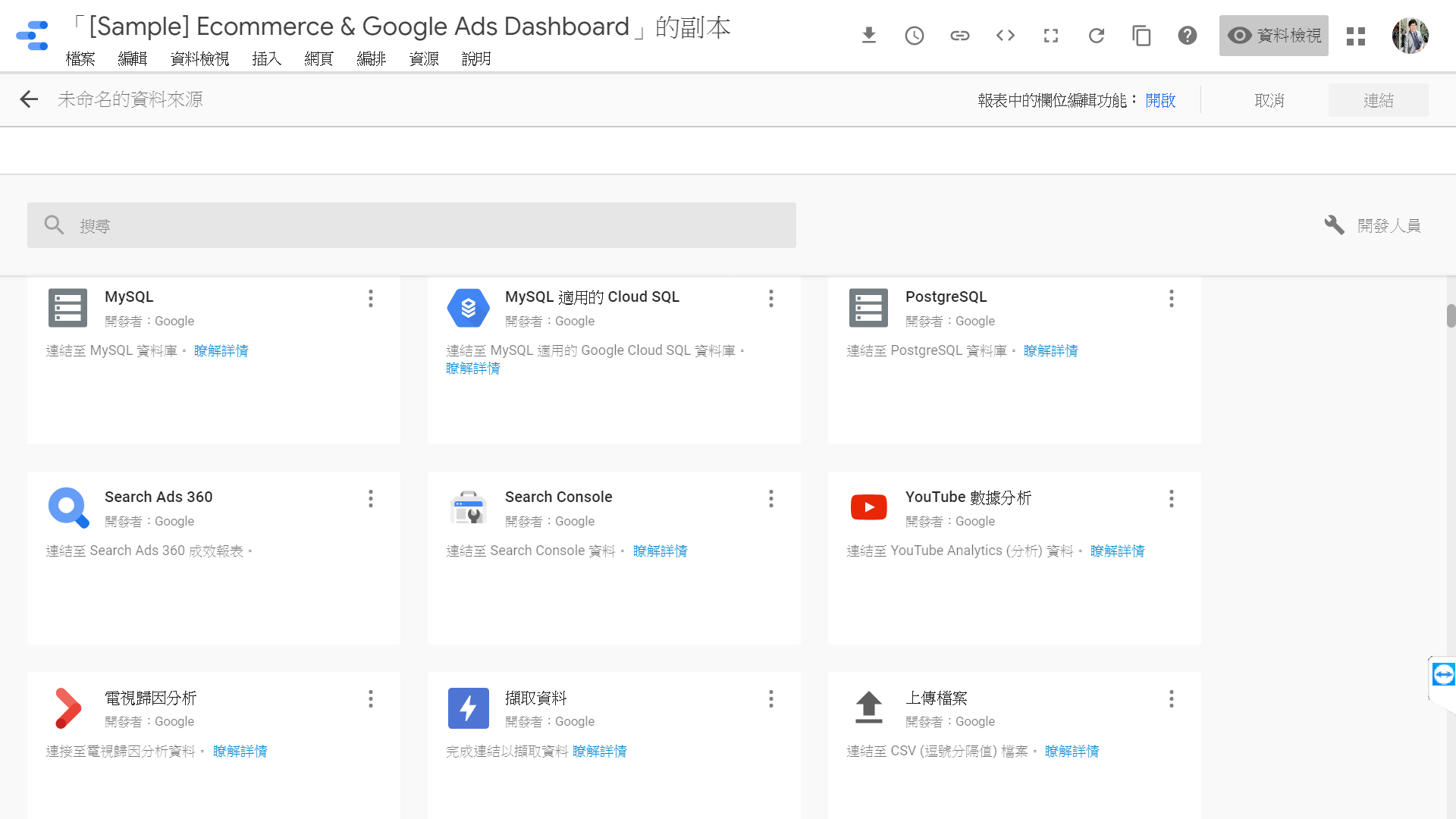Select the YouTube play icon

(869, 507)
